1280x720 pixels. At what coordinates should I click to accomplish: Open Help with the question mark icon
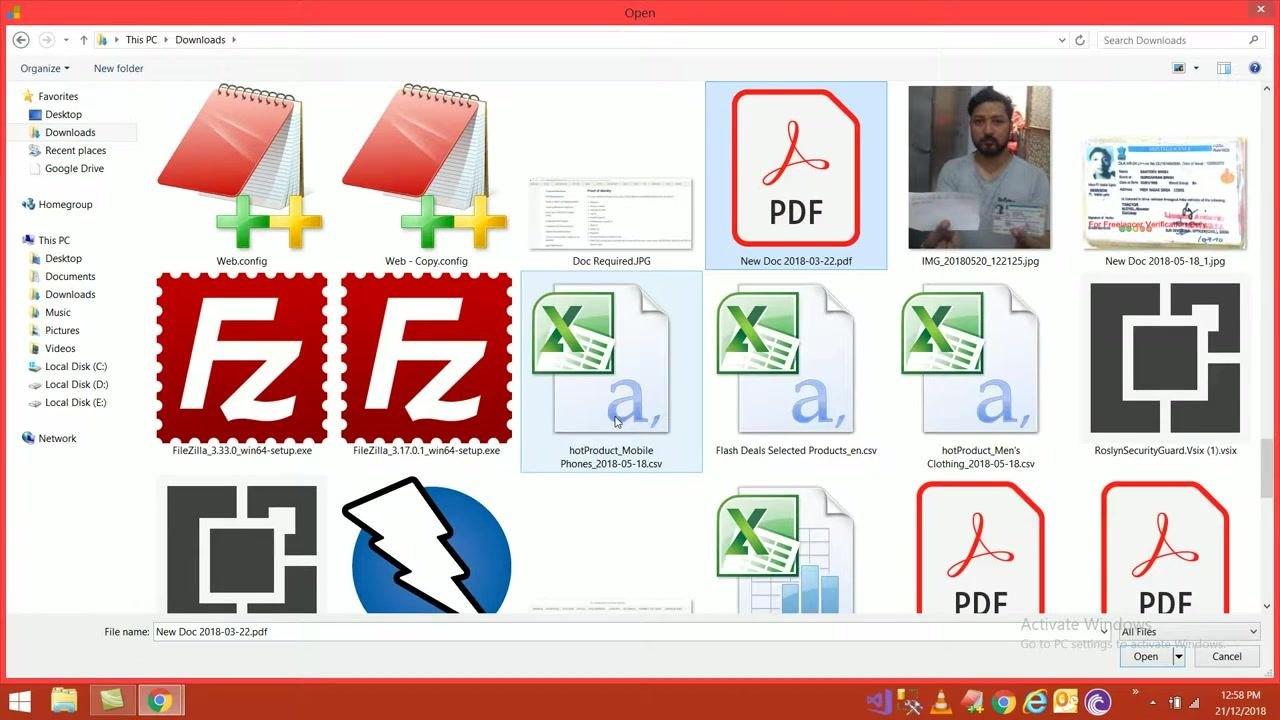[1255, 68]
